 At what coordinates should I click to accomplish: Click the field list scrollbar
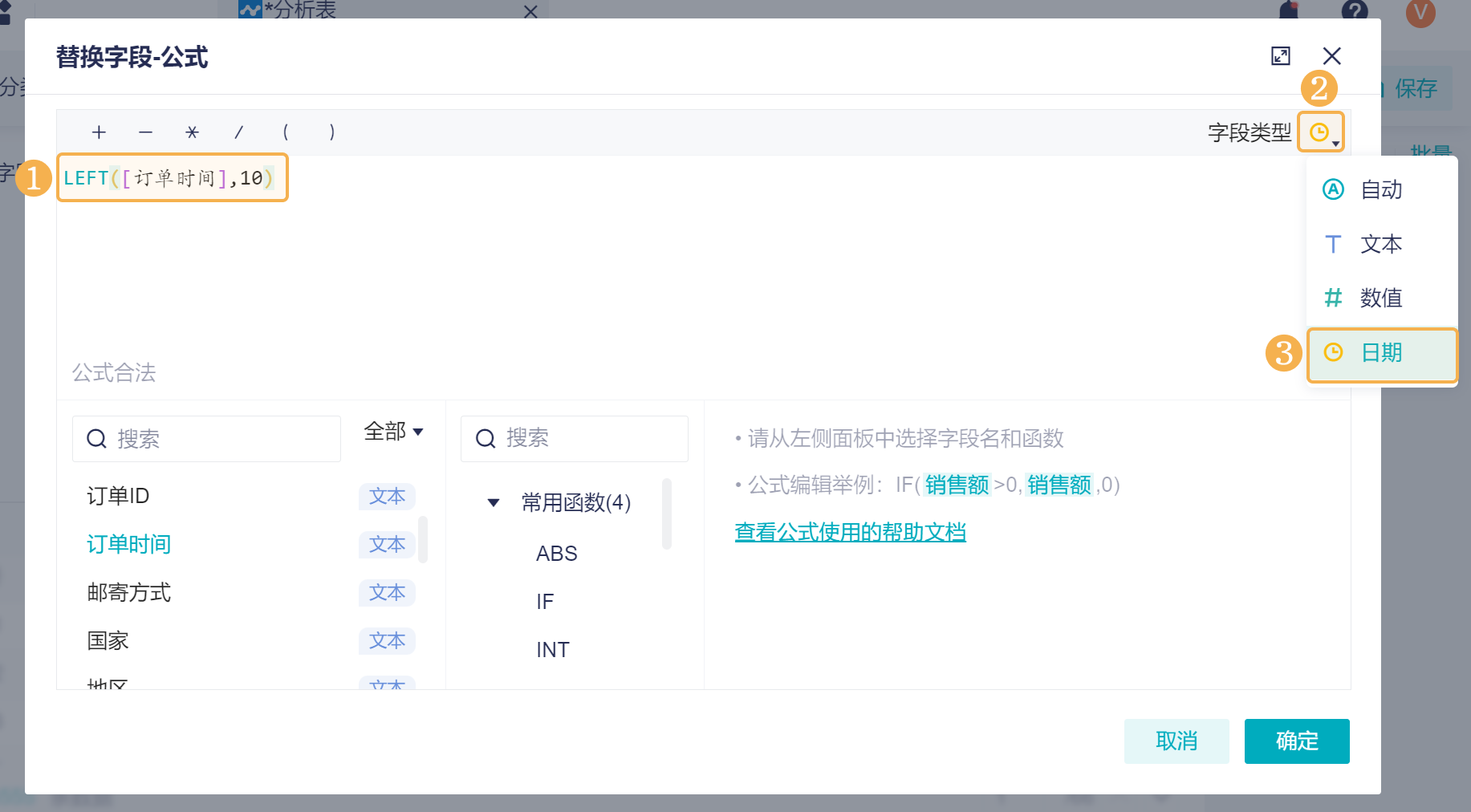[423, 539]
